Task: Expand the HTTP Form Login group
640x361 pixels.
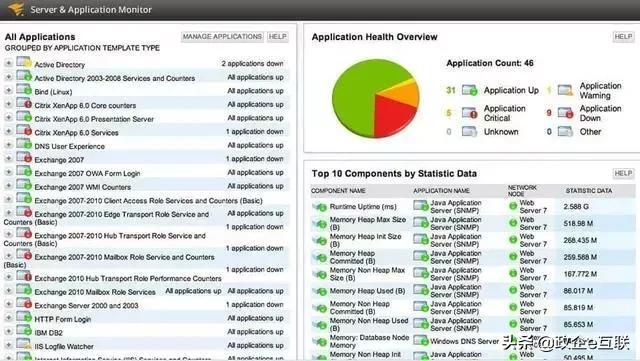Action: click(8, 317)
